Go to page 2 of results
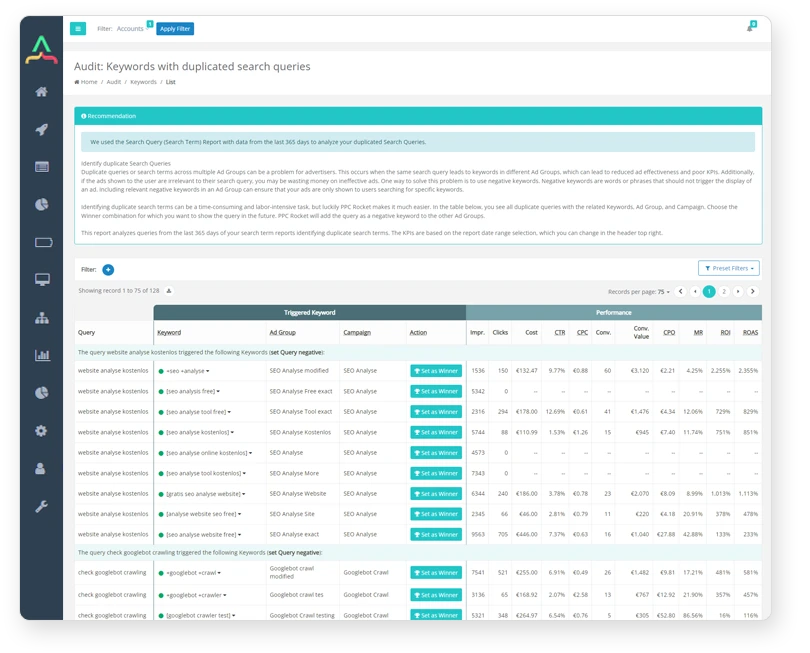The height and width of the screenshot is (653, 810). 724,291
